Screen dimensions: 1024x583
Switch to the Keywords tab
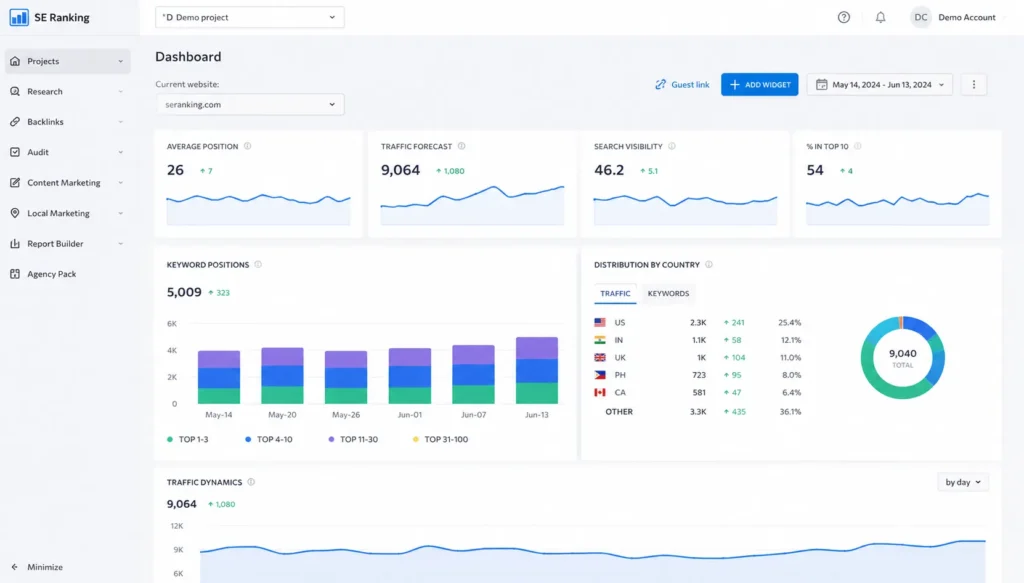tap(668, 294)
